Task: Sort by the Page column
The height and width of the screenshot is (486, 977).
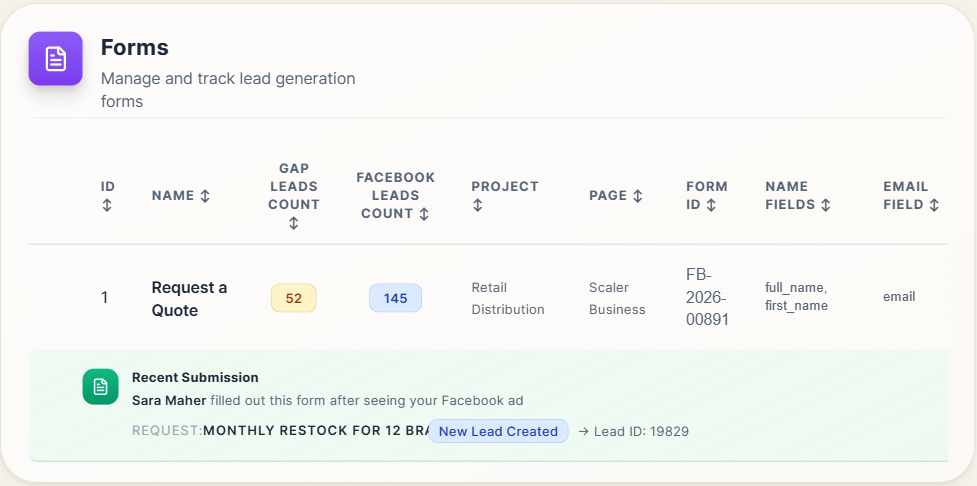Action: point(616,196)
